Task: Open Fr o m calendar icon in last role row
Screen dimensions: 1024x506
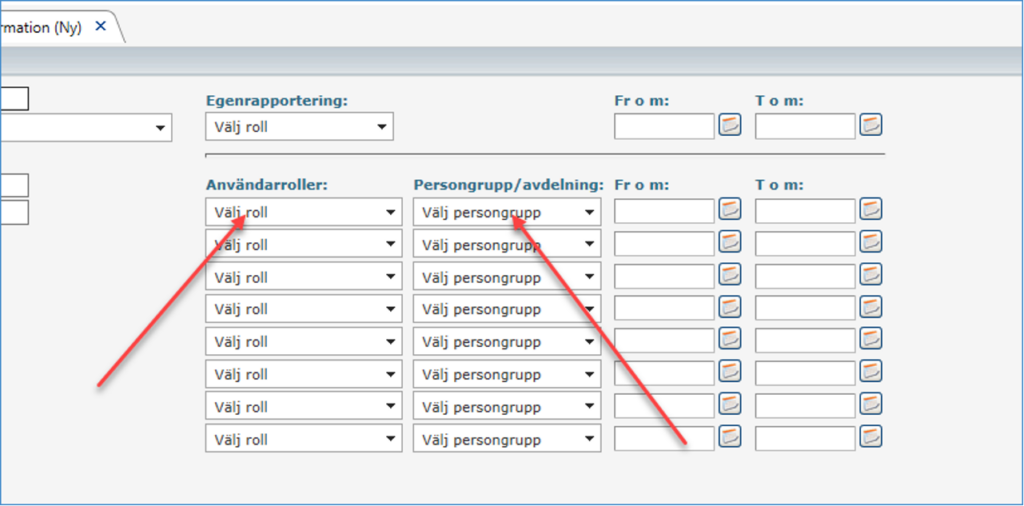Action: tap(730, 435)
